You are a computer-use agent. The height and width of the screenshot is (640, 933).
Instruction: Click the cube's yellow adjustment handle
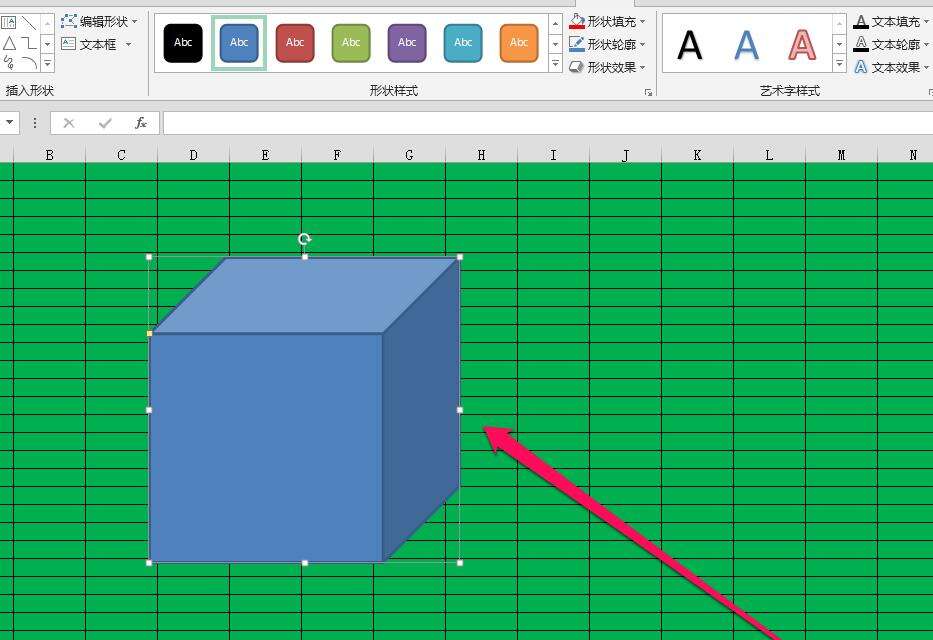149,334
